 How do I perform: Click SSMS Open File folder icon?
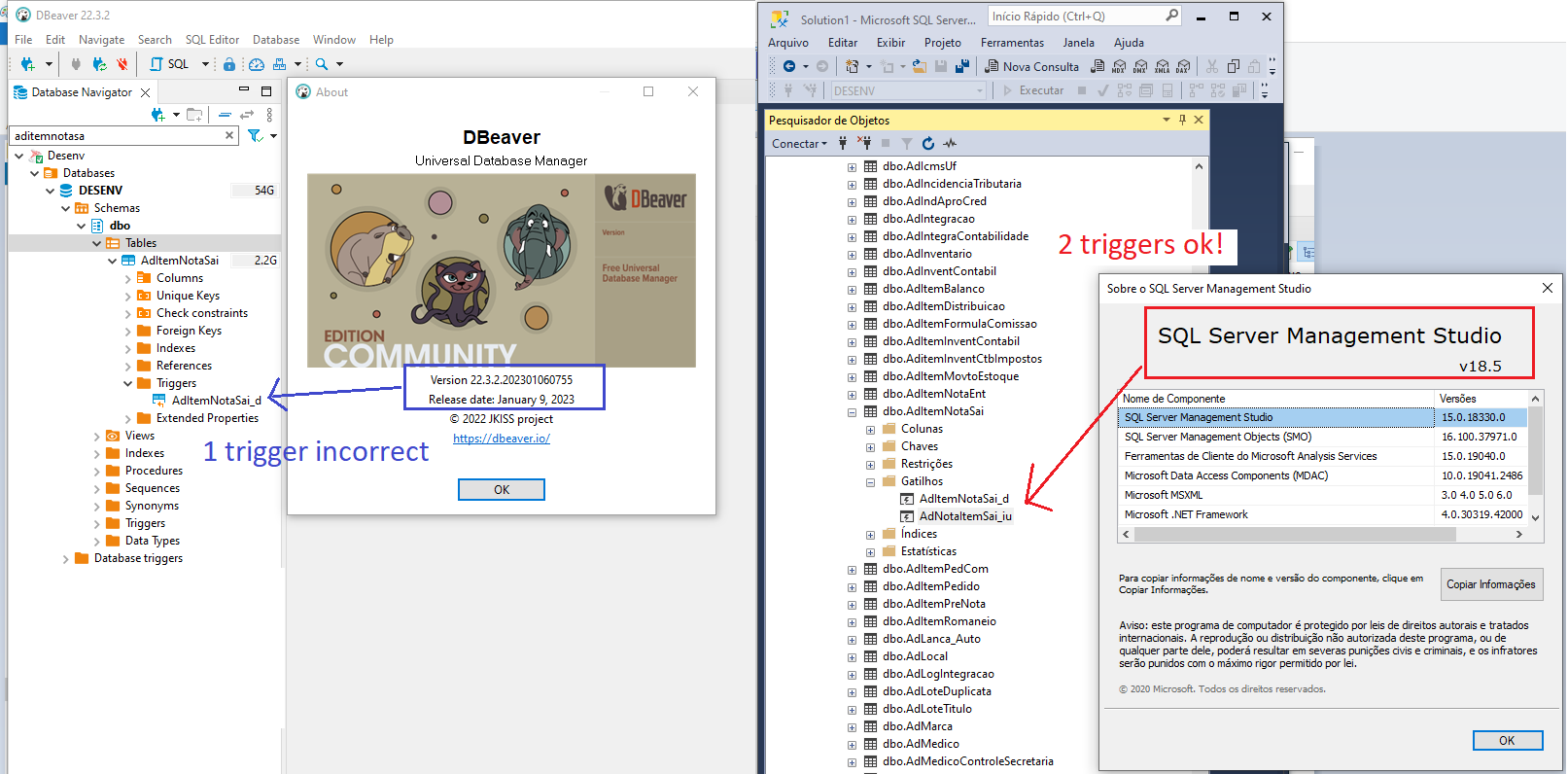click(919, 67)
